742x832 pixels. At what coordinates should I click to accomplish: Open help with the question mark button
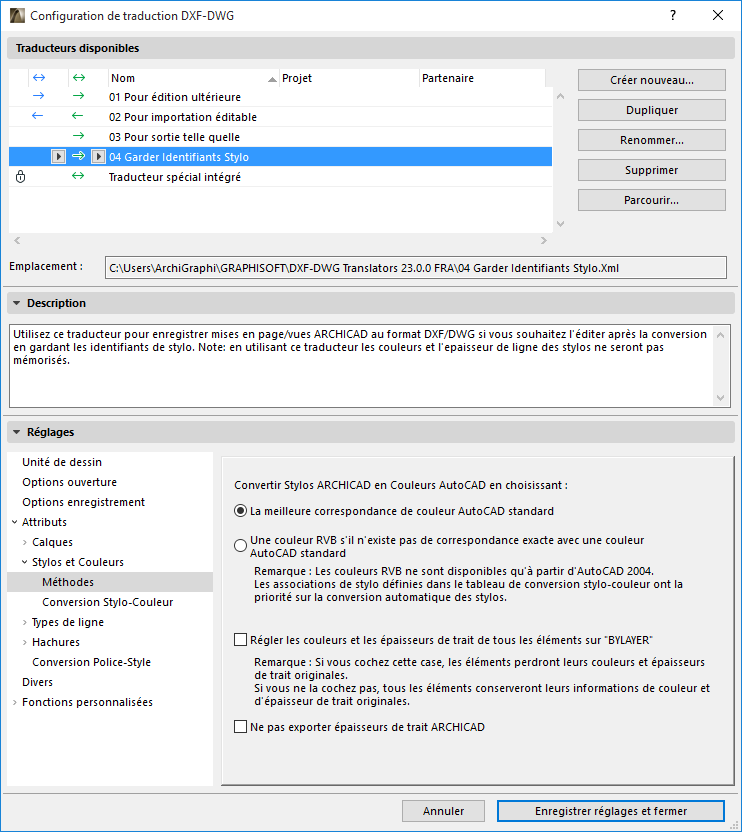[x=672, y=15]
